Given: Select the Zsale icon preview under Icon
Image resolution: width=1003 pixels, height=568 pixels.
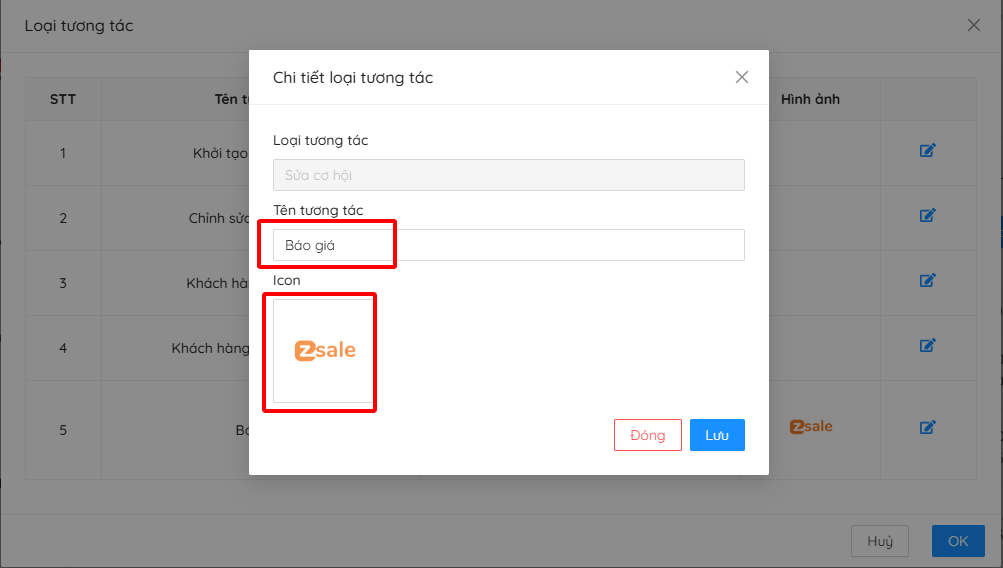Looking at the screenshot, I should (x=324, y=351).
